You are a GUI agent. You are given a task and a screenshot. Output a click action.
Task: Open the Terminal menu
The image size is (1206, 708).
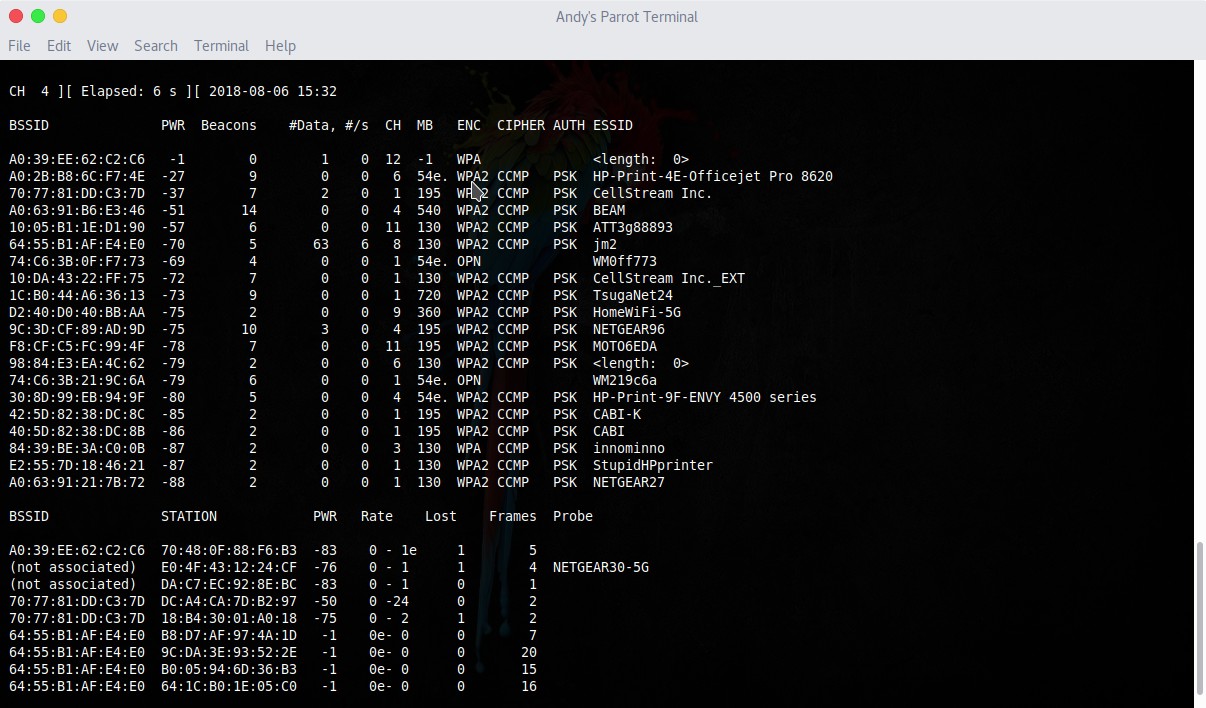pos(221,45)
